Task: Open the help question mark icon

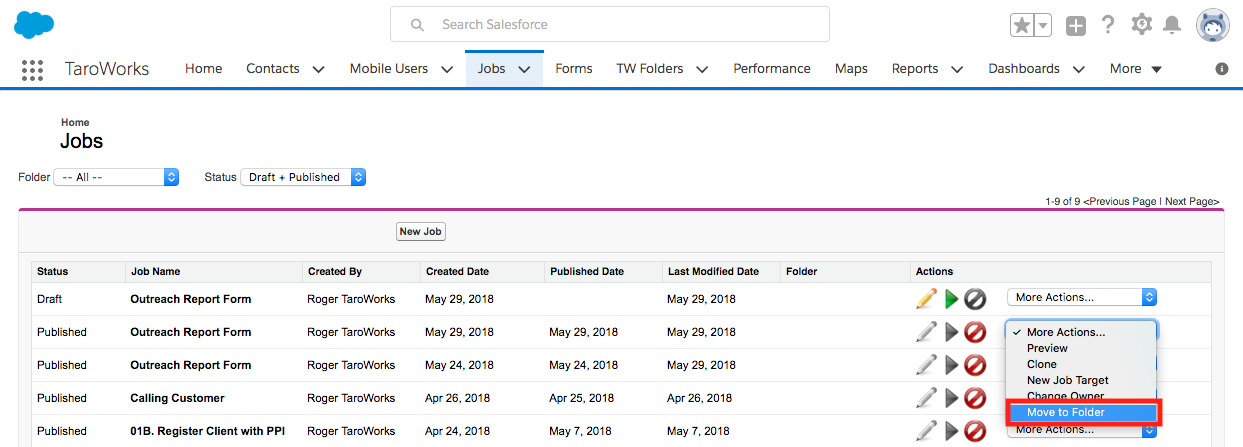Action: pyautogui.click(x=1108, y=25)
